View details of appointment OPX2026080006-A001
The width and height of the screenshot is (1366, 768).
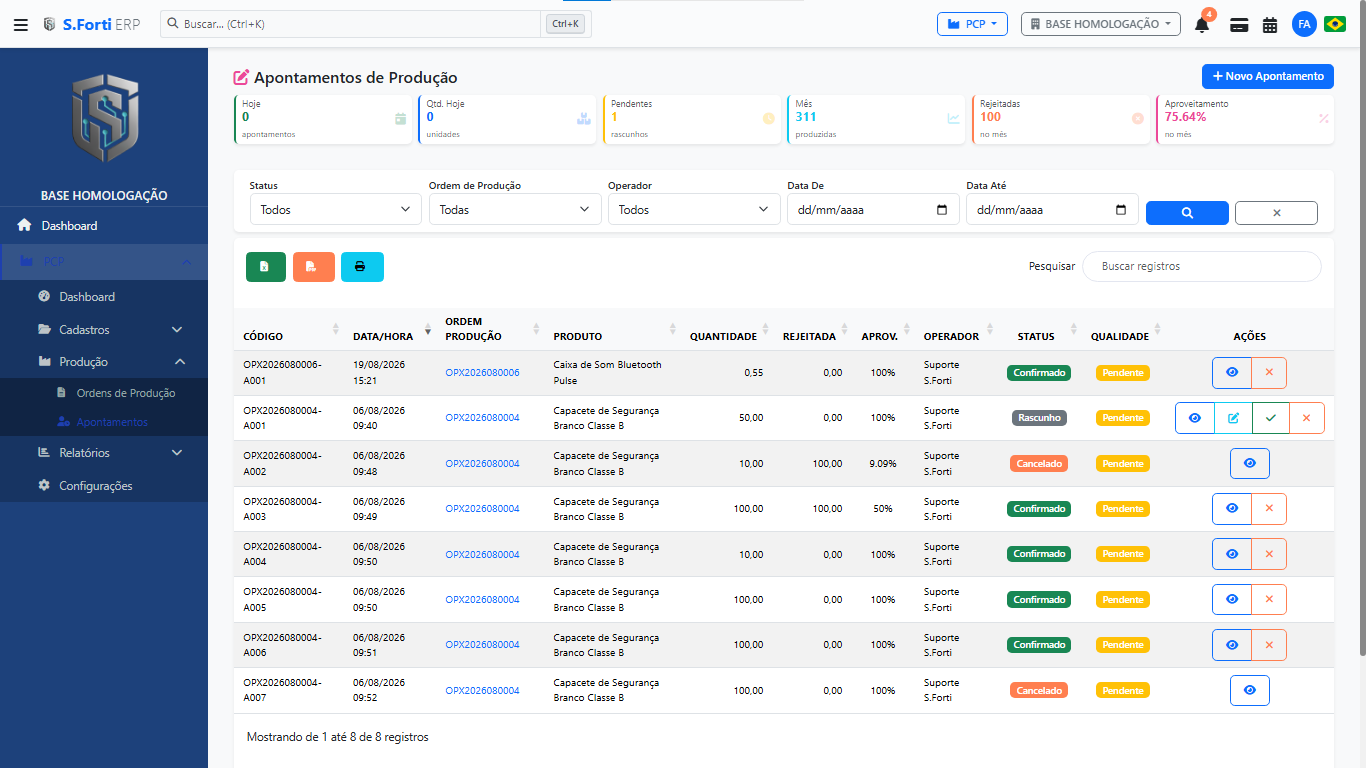[x=1232, y=372]
